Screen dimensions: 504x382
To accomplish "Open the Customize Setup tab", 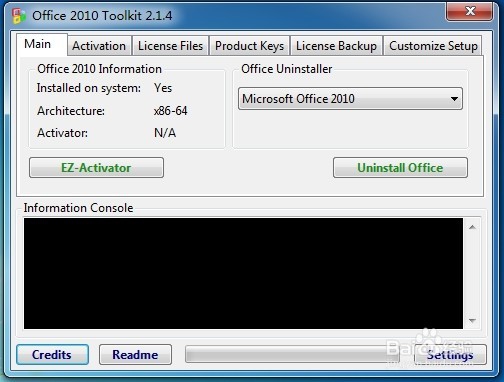I will (433, 46).
